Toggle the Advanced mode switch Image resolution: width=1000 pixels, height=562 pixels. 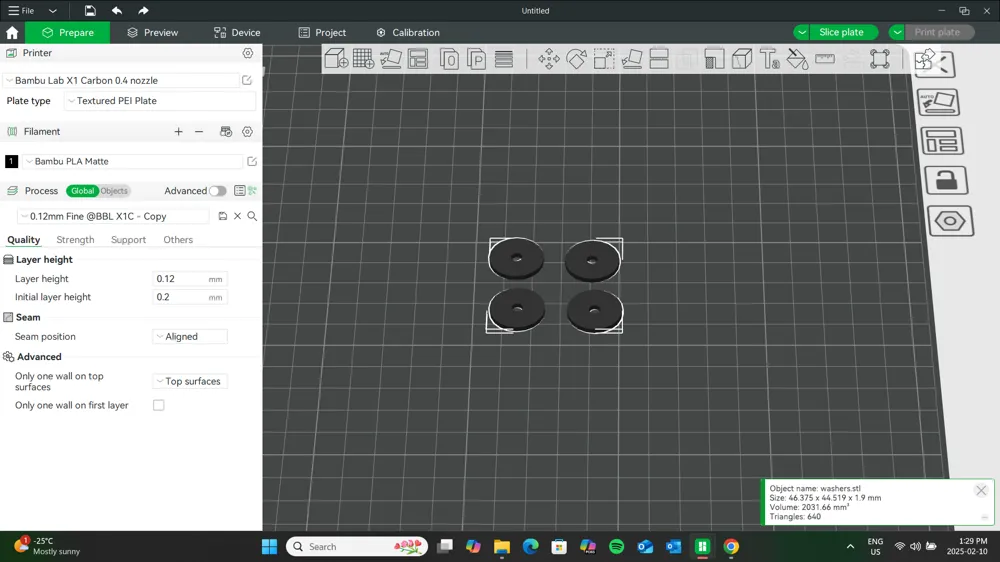pos(217,191)
